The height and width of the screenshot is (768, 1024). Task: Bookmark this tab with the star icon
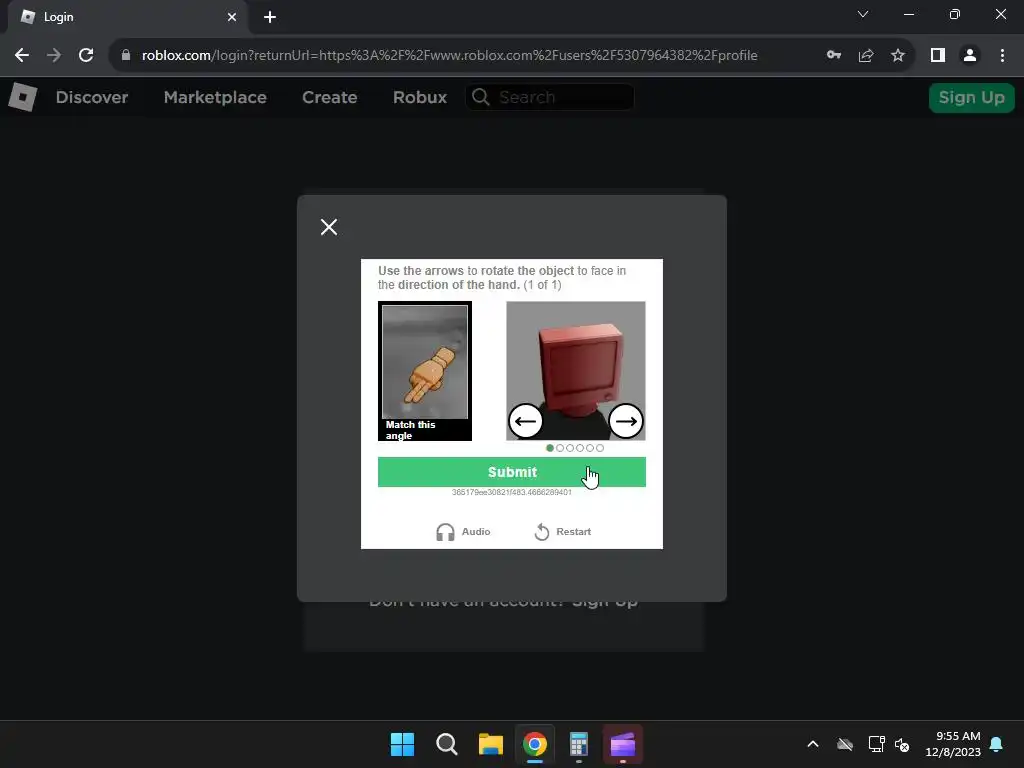[898, 56]
